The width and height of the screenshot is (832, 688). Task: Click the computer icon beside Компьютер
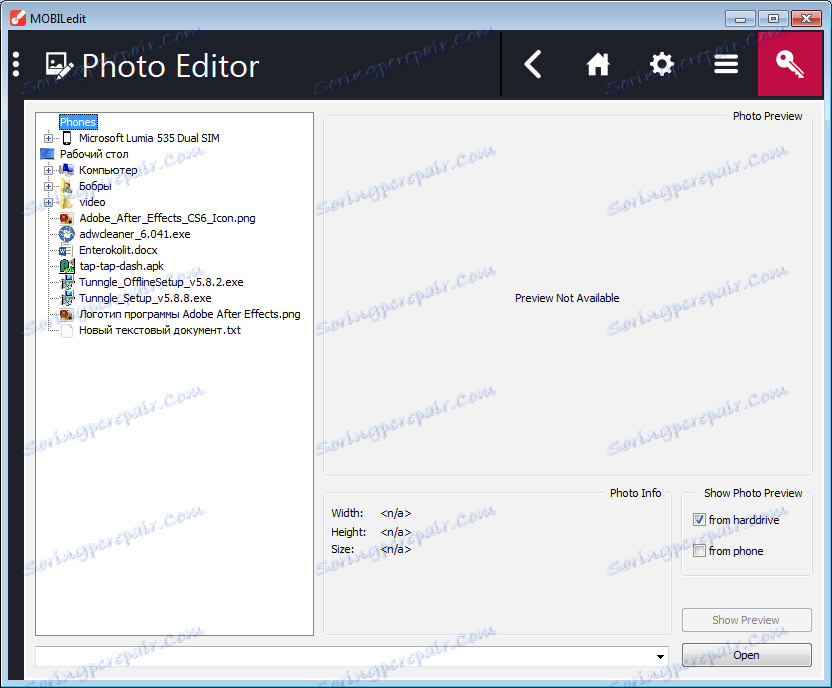tap(66, 170)
